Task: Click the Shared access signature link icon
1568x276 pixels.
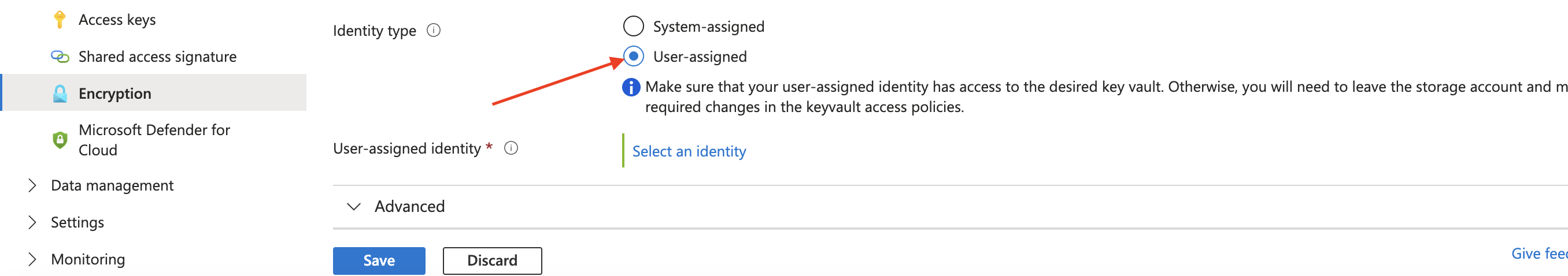Action: pyautogui.click(x=60, y=57)
